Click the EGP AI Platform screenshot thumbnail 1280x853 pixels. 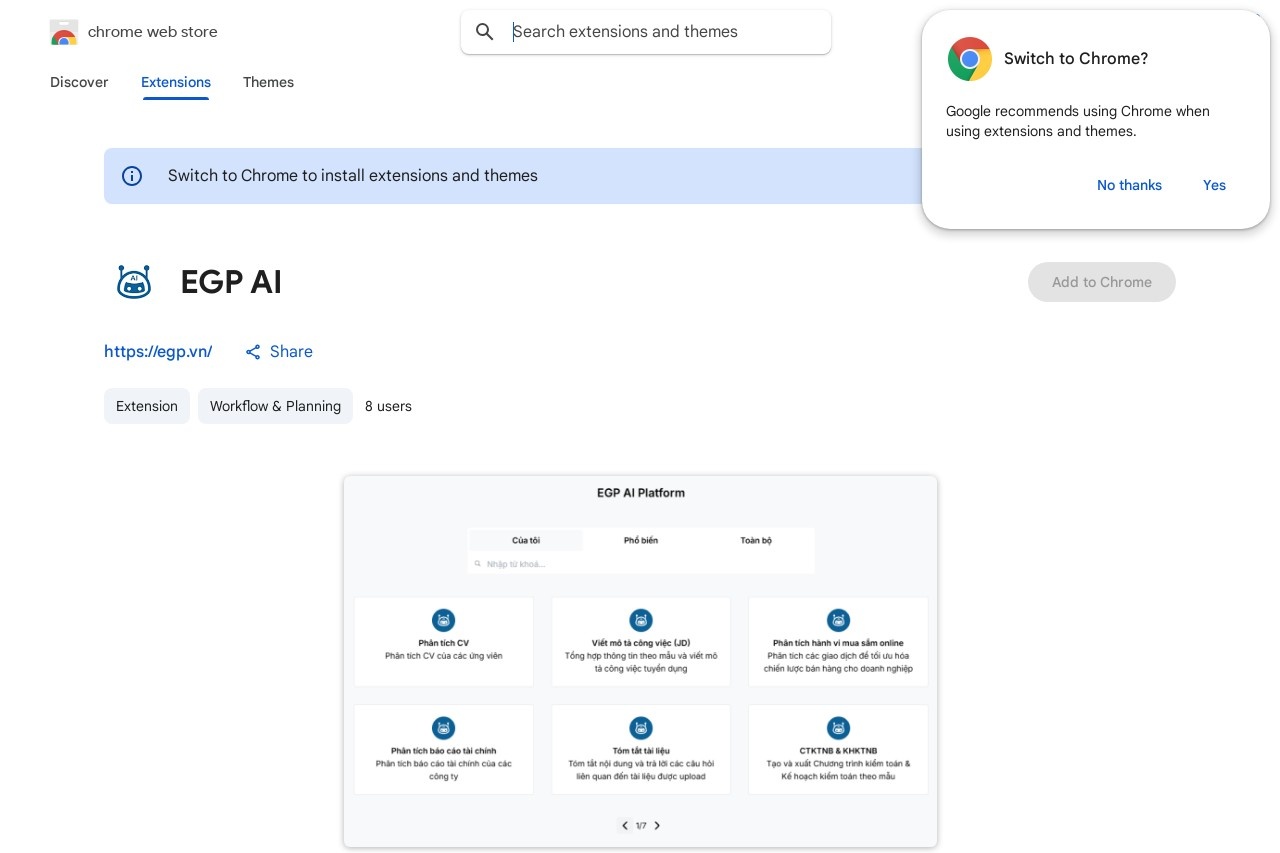640,662
